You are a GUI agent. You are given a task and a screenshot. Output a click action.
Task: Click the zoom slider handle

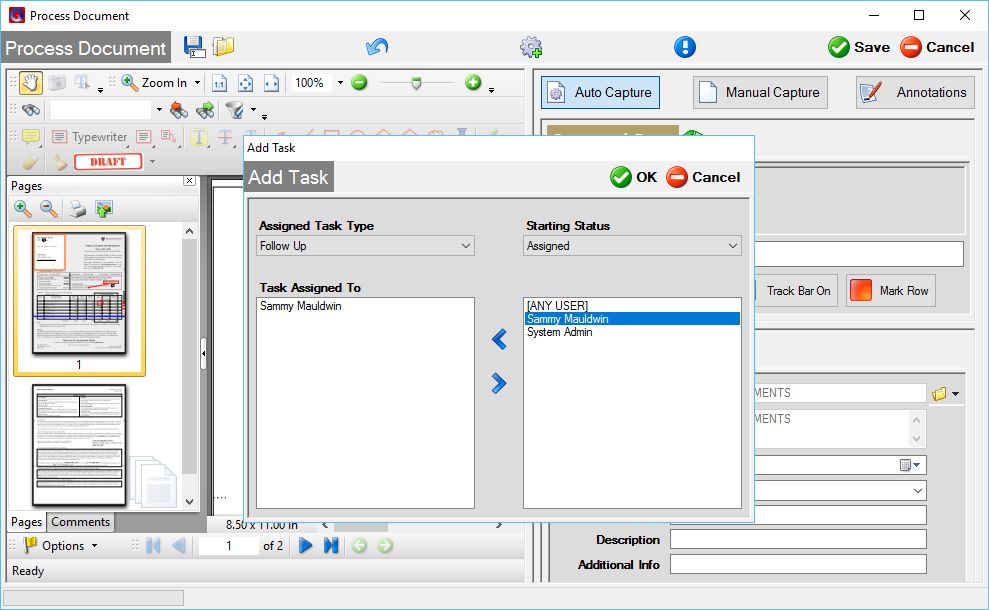[x=416, y=83]
